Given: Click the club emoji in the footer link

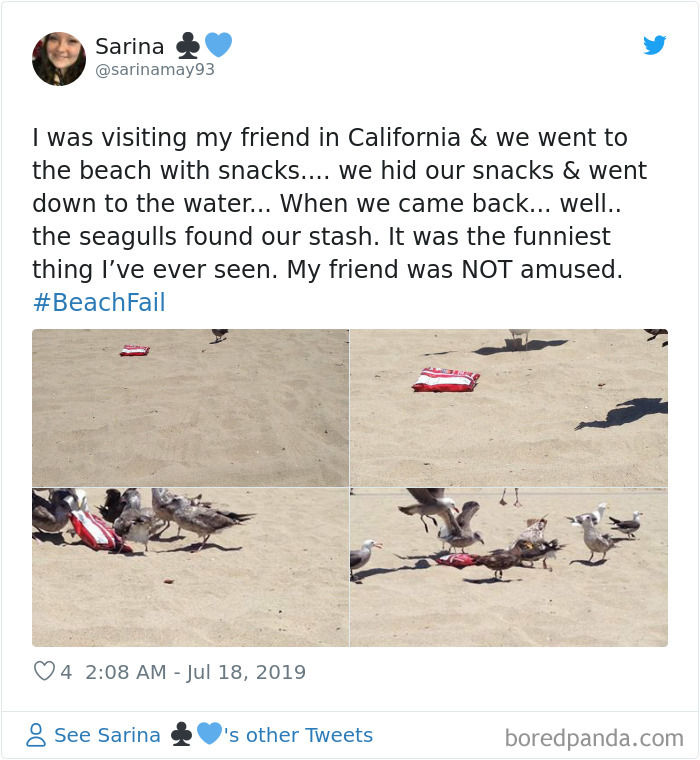Looking at the screenshot, I should [181, 735].
